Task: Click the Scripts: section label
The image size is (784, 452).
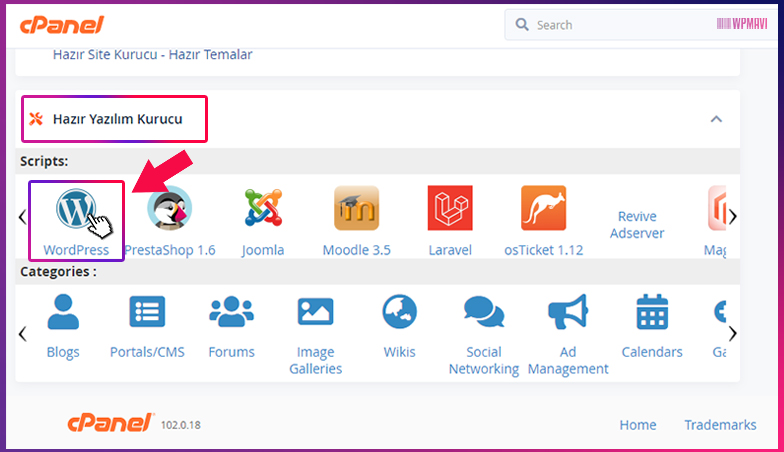Action: click(x=44, y=161)
